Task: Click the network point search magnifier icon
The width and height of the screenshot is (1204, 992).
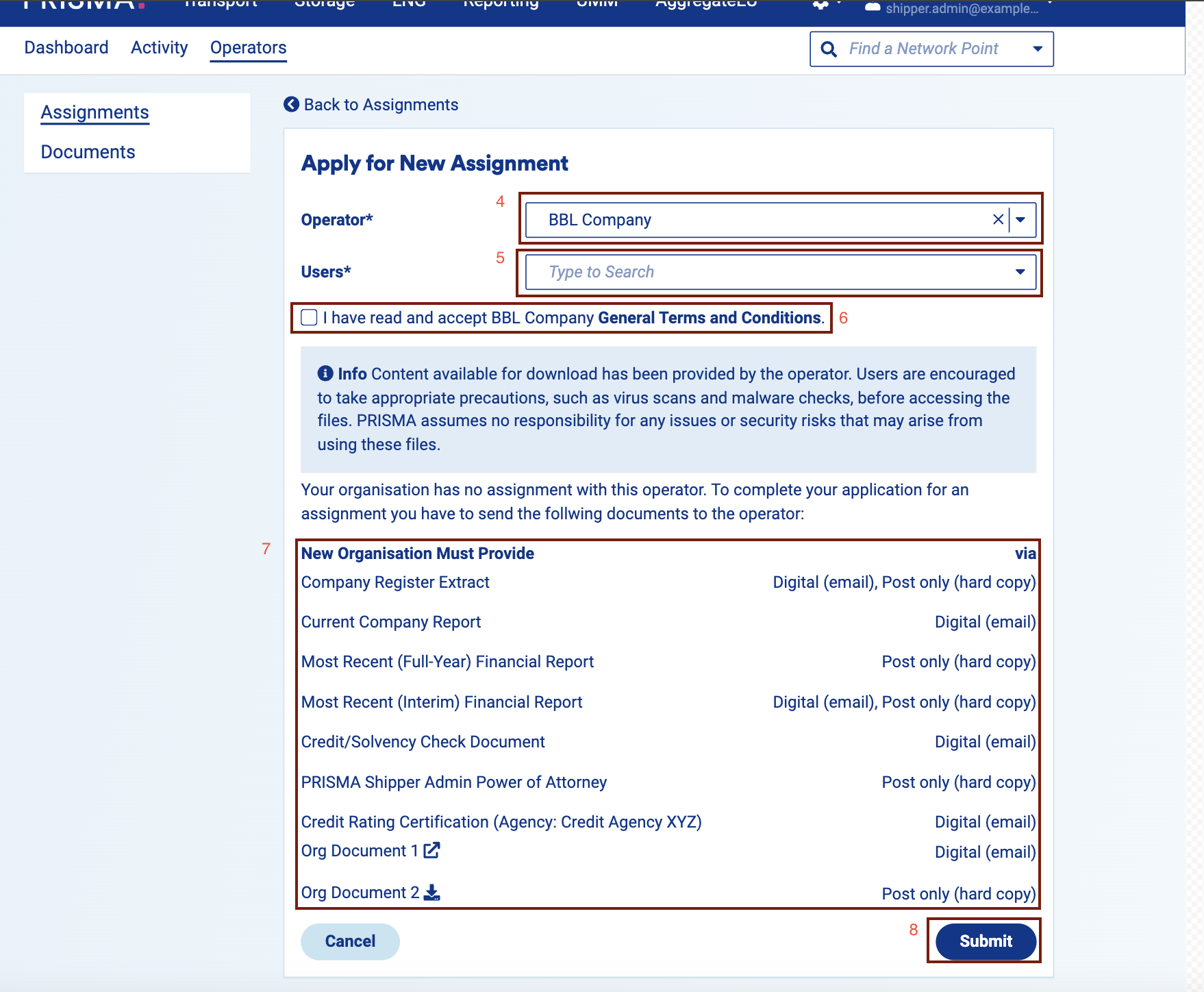Action: 829,49
